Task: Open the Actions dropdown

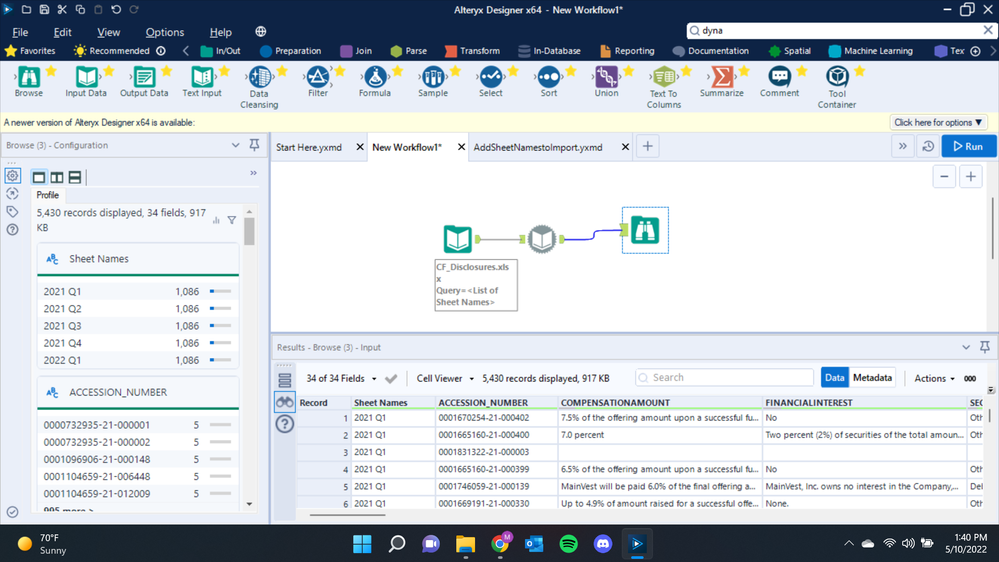Action: 935,378
